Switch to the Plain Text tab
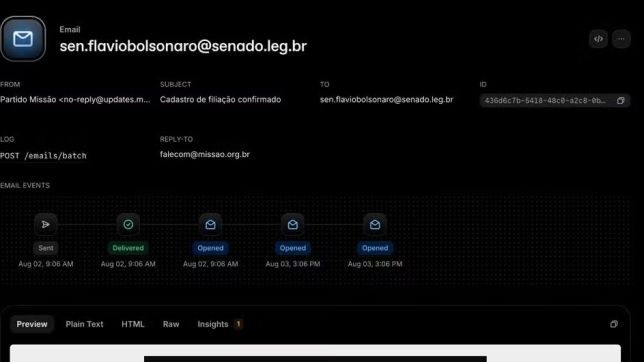Image resolution: width=644 pixels, height=362 pixels. coord(84,324)
